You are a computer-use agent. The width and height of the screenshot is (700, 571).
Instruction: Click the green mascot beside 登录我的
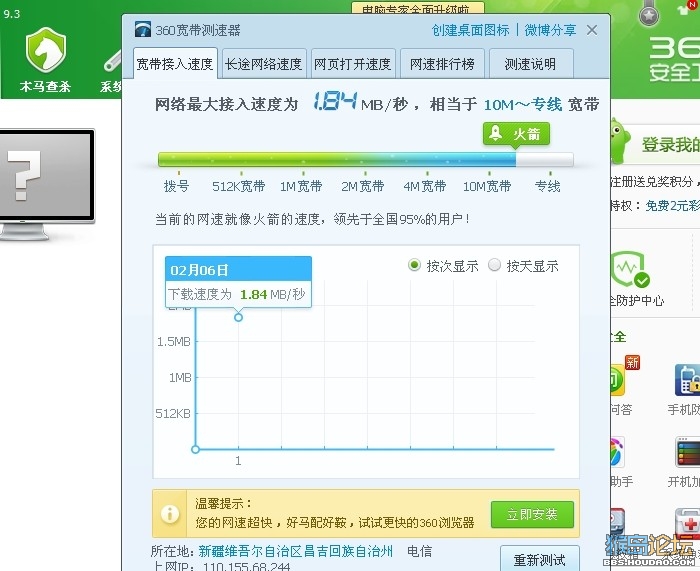620,141
